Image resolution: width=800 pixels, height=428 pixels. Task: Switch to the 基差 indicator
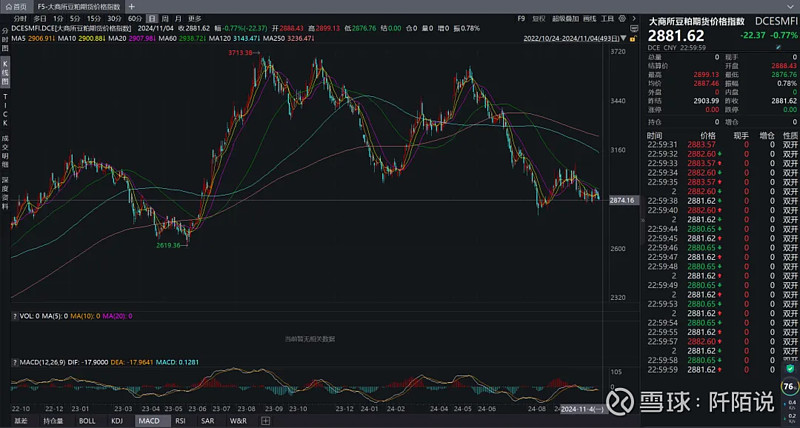pos(21,421)
